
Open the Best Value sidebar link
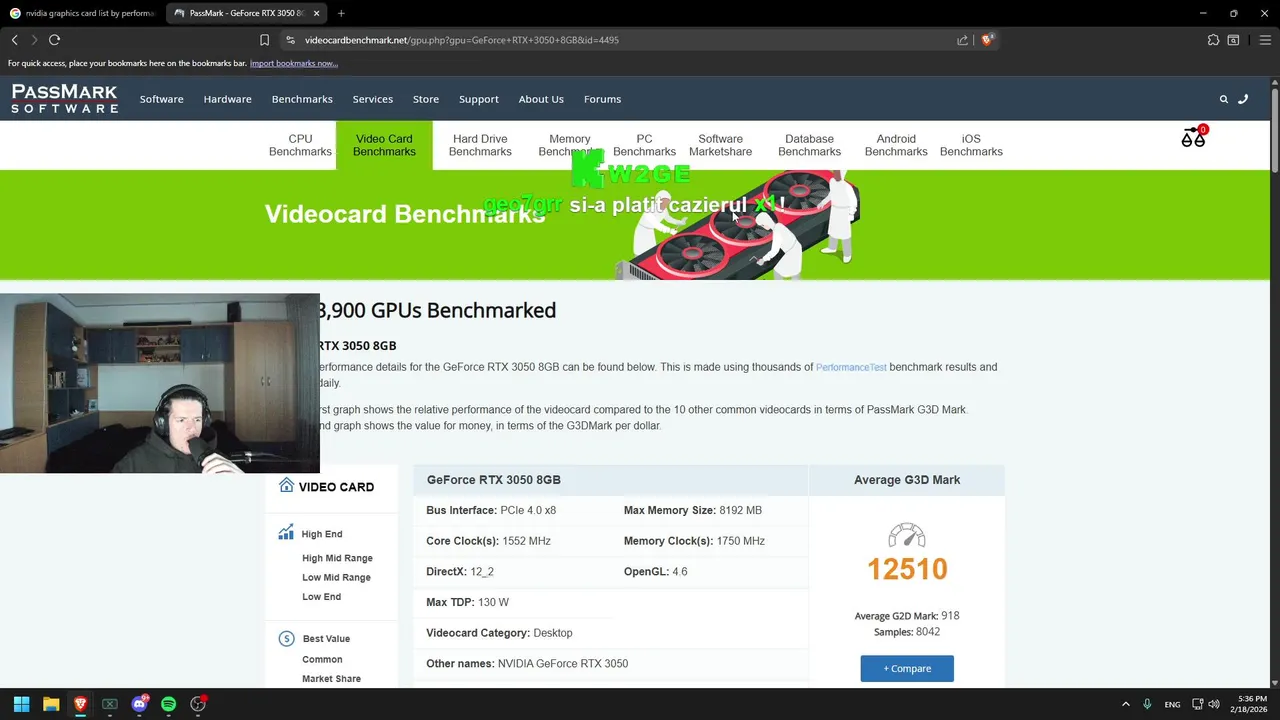(326, 638)
